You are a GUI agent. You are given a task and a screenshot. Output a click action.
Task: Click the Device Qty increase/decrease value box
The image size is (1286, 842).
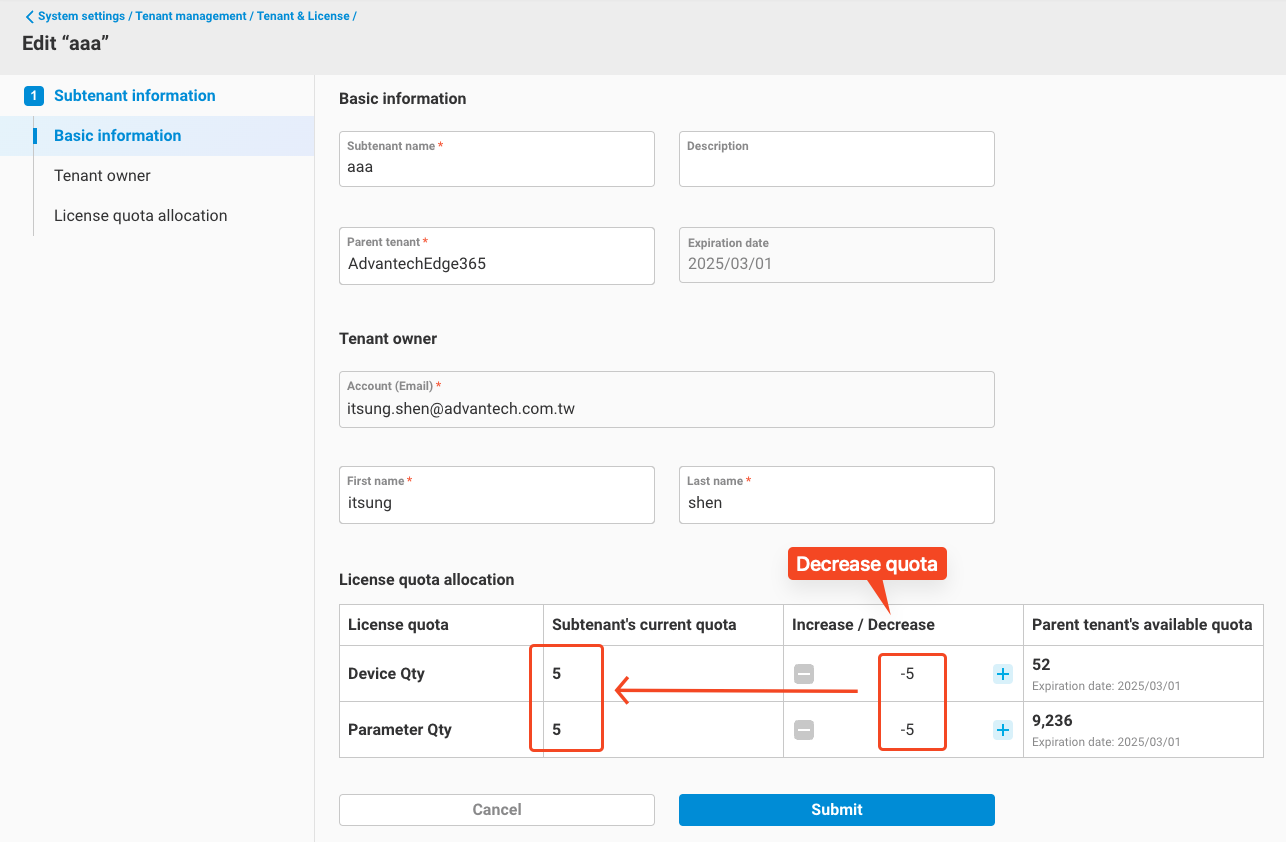click(911, 674)
